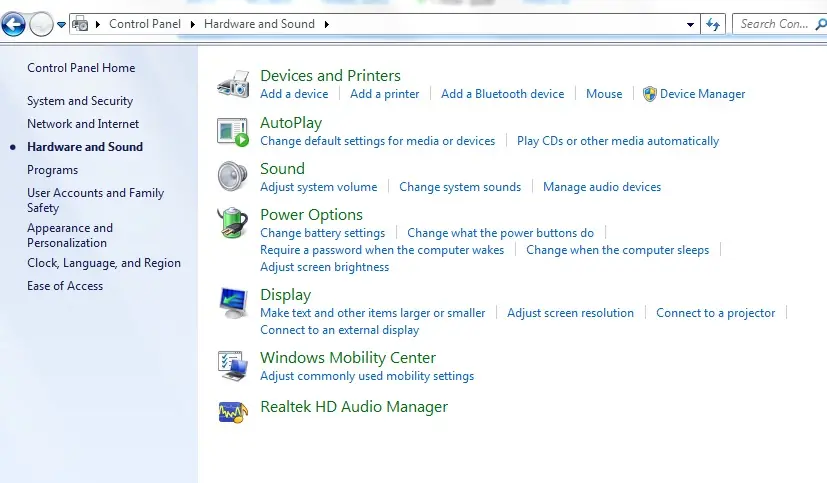
Task: Refresh the Control Panel view
Action: 713,24
